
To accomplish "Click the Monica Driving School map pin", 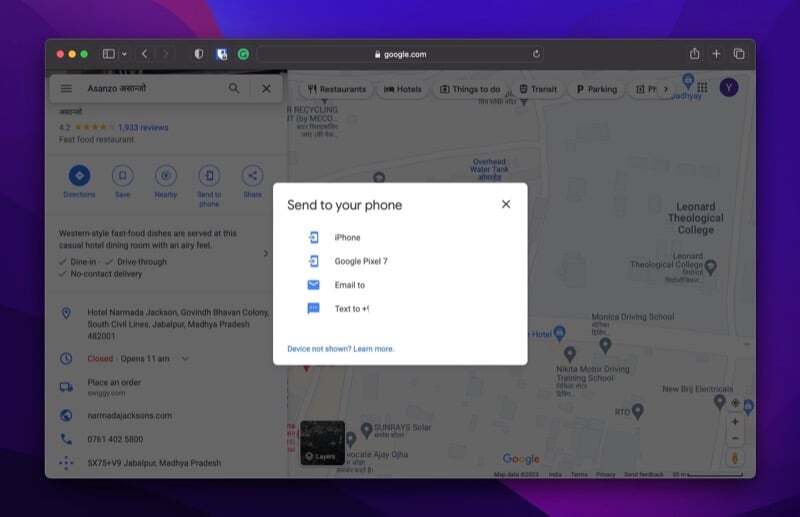I will click(606, 346).
